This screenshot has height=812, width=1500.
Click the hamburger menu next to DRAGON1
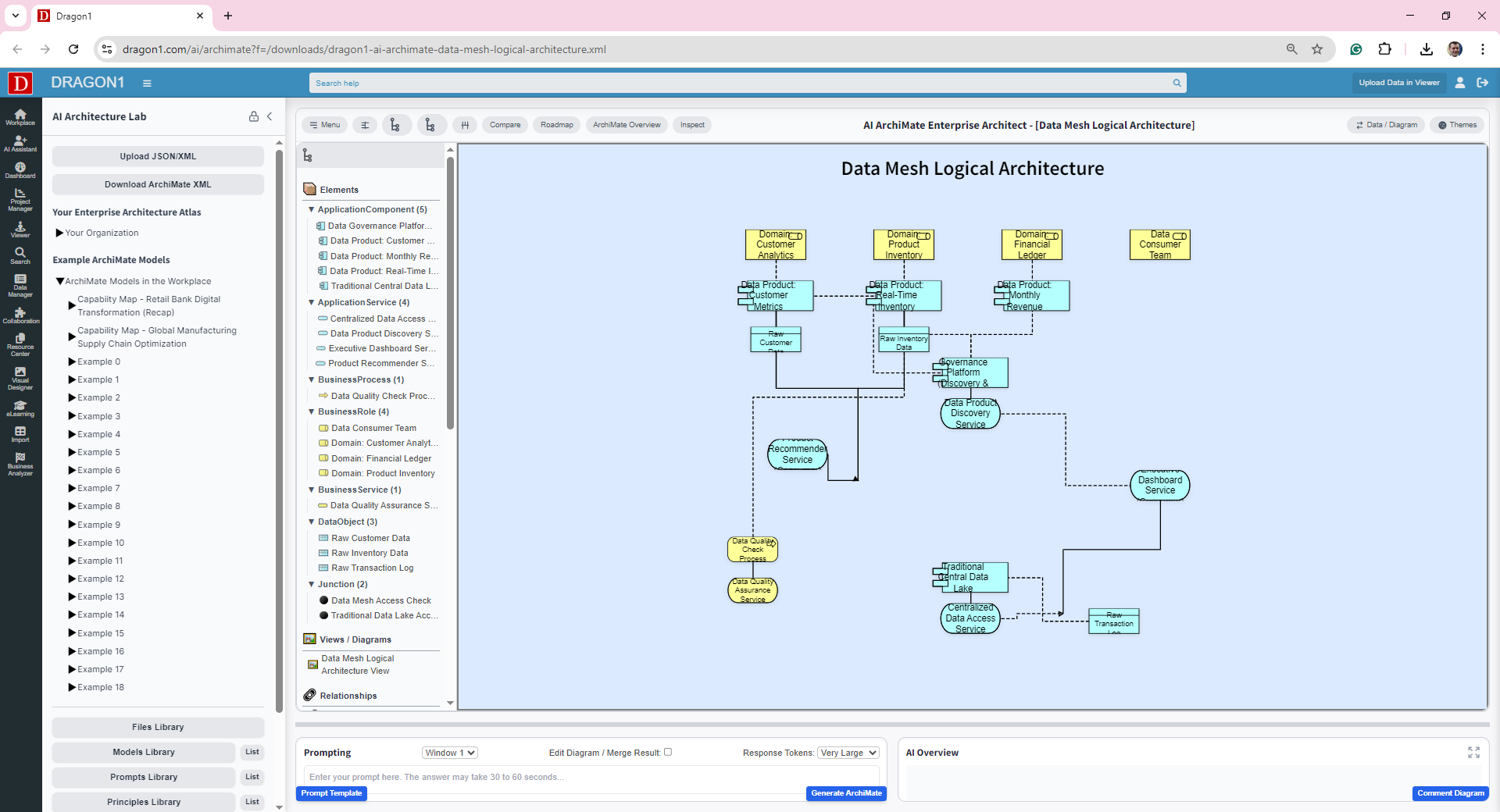(147, 83)
